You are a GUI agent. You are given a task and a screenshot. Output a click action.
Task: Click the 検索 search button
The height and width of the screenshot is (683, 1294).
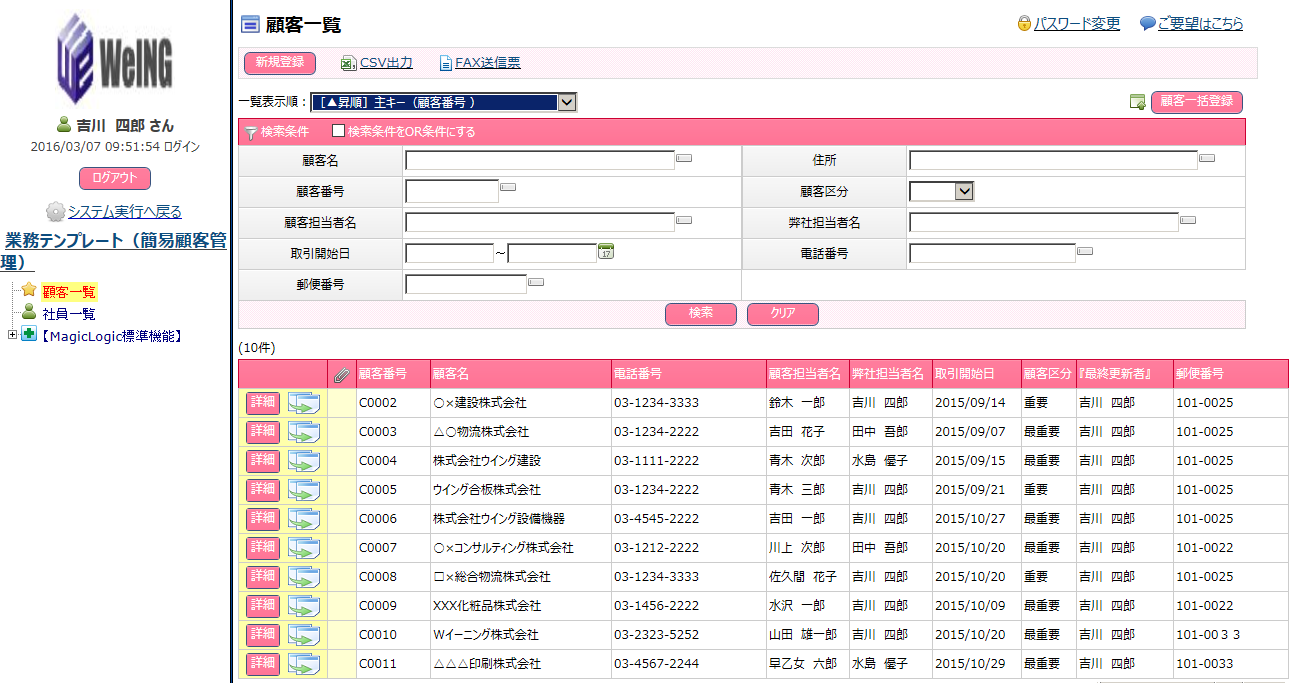pos(701,314)
